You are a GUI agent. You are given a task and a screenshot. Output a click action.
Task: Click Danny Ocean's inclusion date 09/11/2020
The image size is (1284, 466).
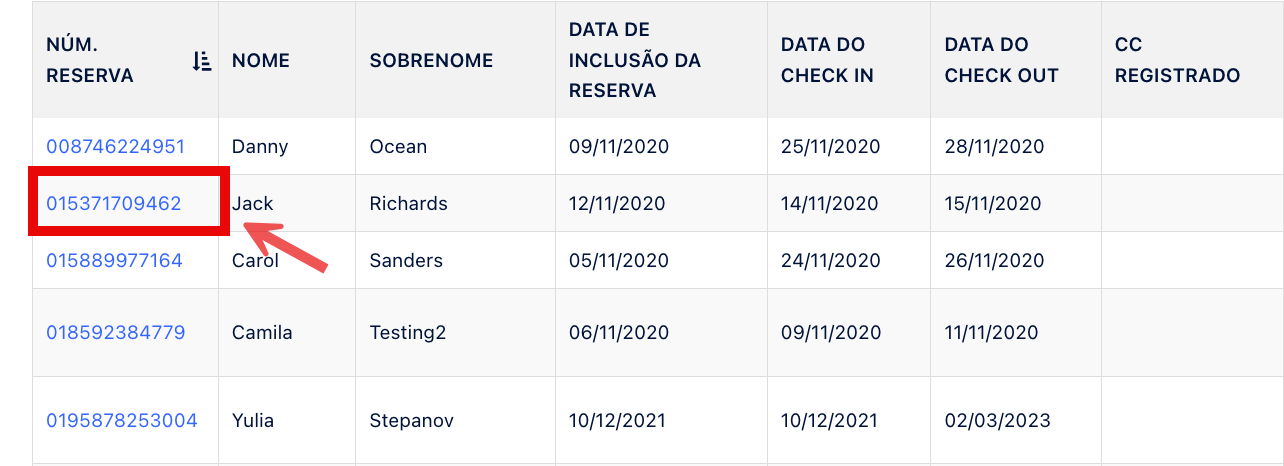pyautogui.click(x=618, y=147)
